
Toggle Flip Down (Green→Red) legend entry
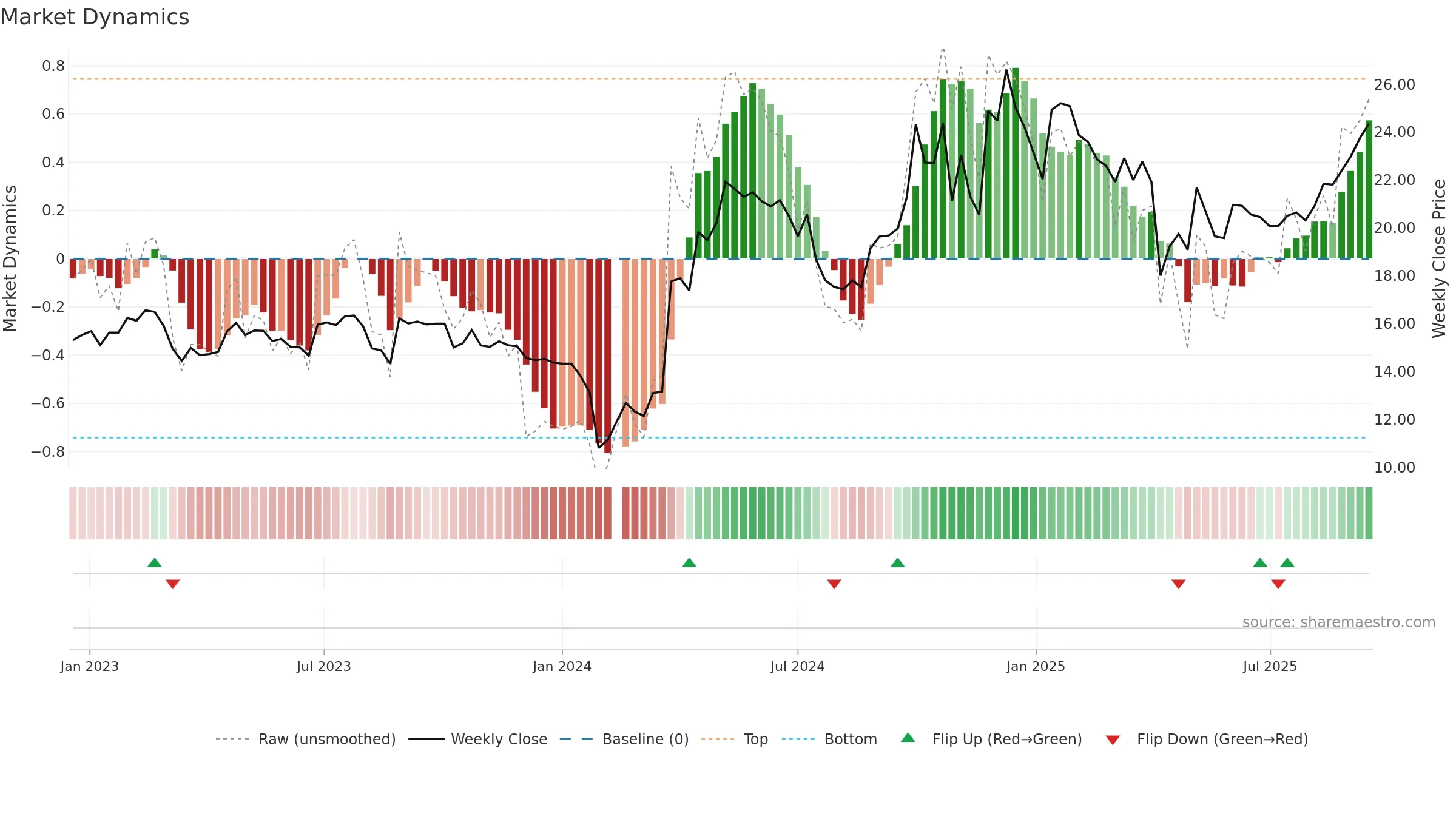(x=1206, y=739)
